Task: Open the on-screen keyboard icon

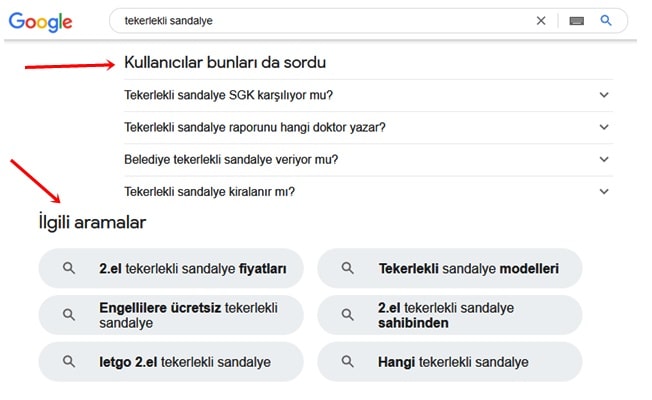Action: [576, 21]
